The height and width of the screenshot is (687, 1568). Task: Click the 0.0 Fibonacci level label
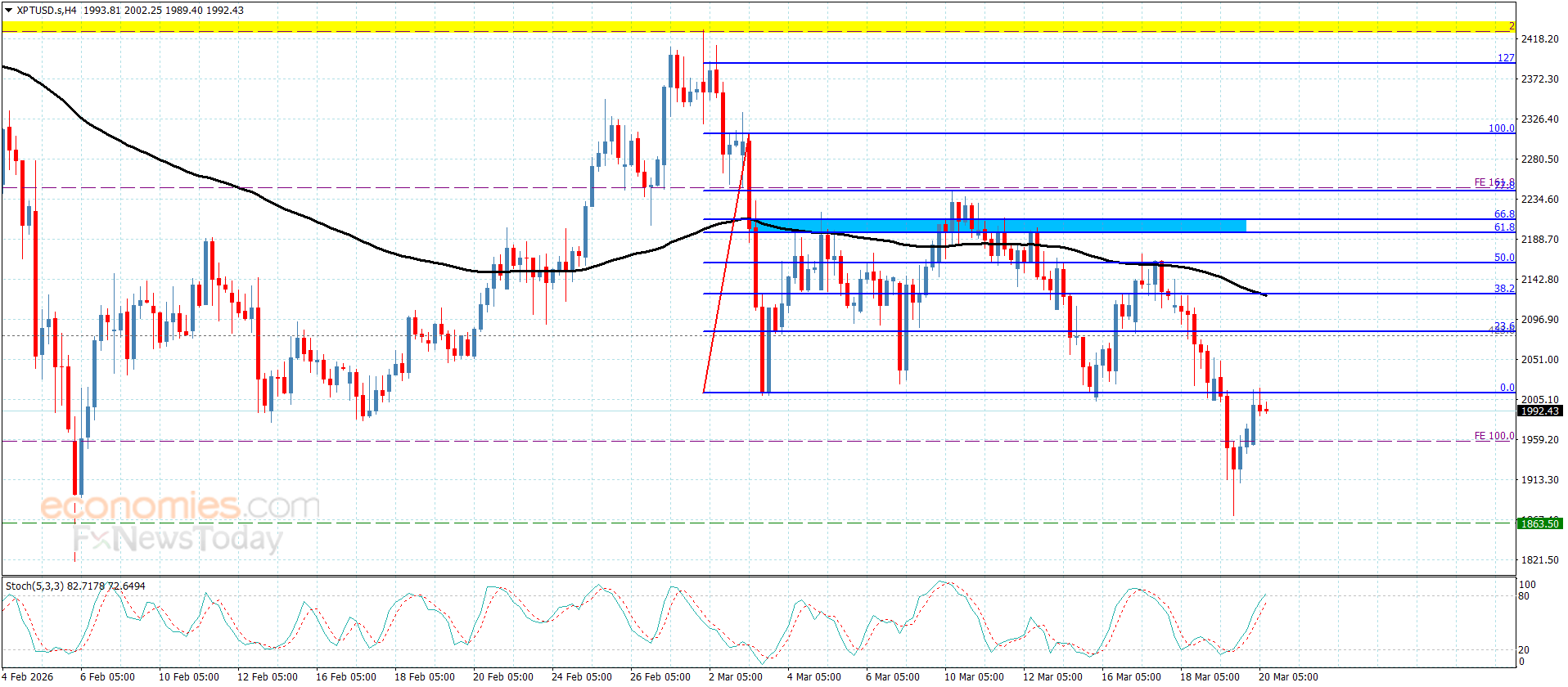coord(1507,388)
